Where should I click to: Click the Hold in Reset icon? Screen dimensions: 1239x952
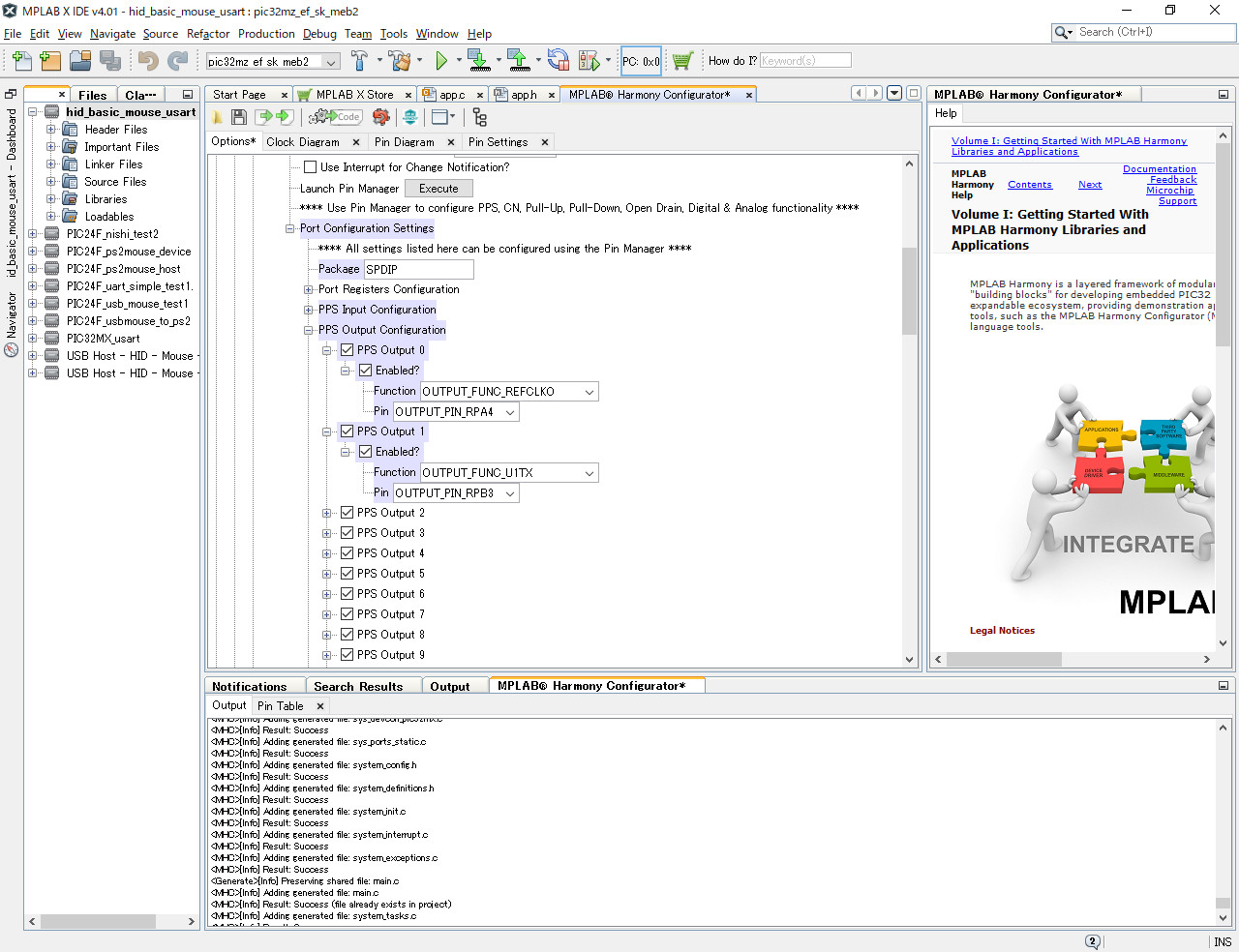pos(559,61)
